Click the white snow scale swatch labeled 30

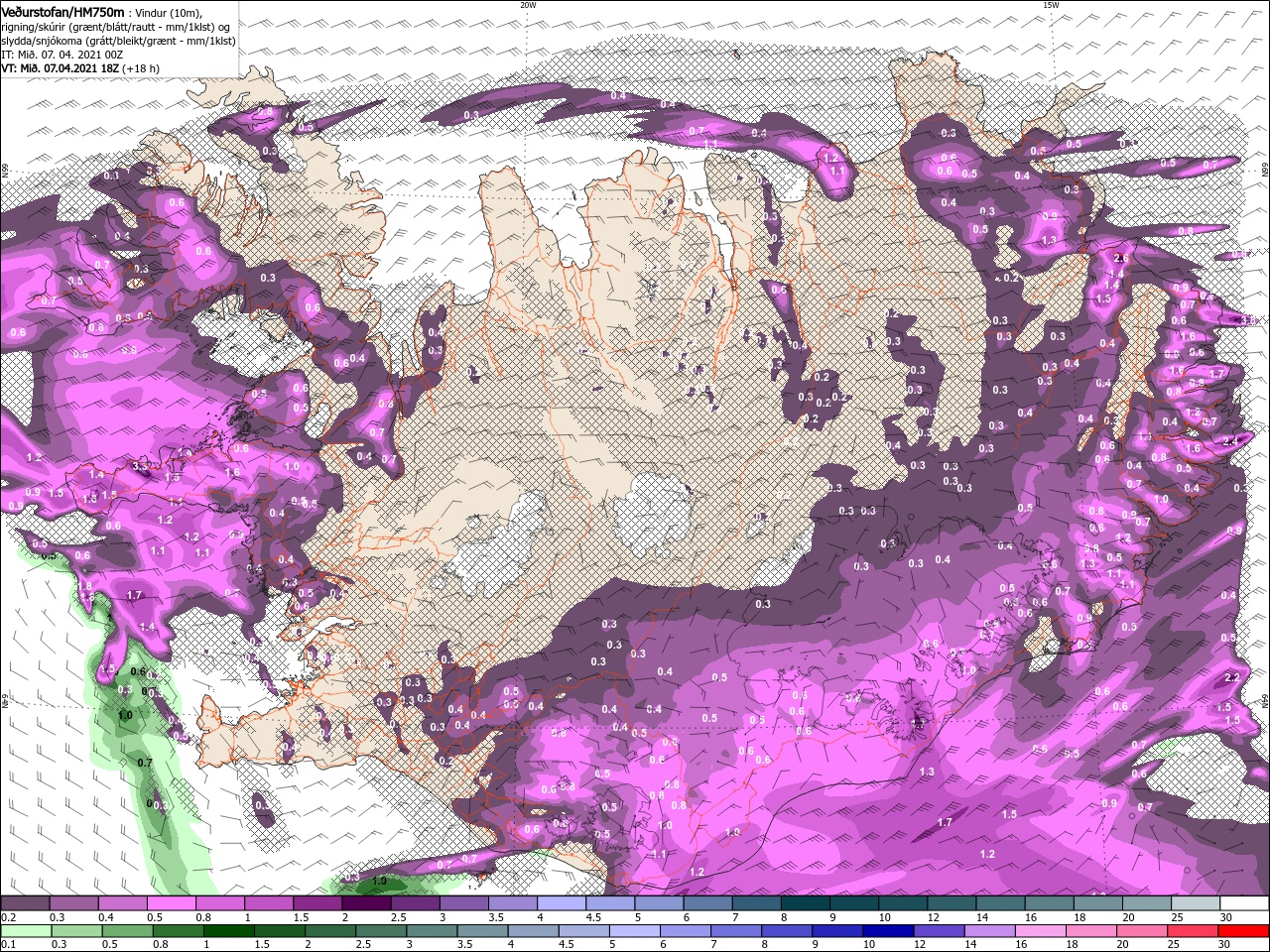[1244, 903]
